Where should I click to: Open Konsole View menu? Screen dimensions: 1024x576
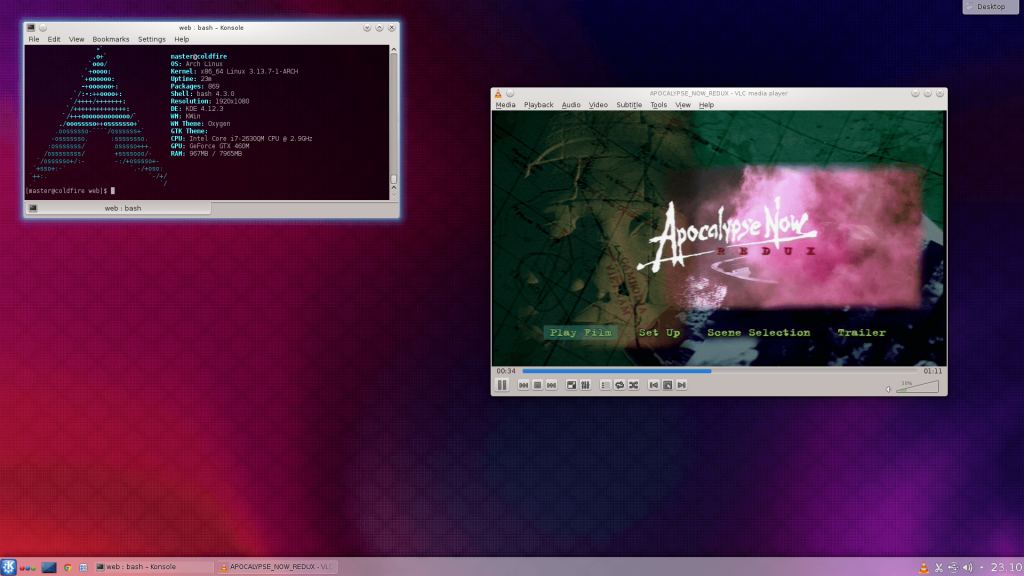tap(76, 39)
